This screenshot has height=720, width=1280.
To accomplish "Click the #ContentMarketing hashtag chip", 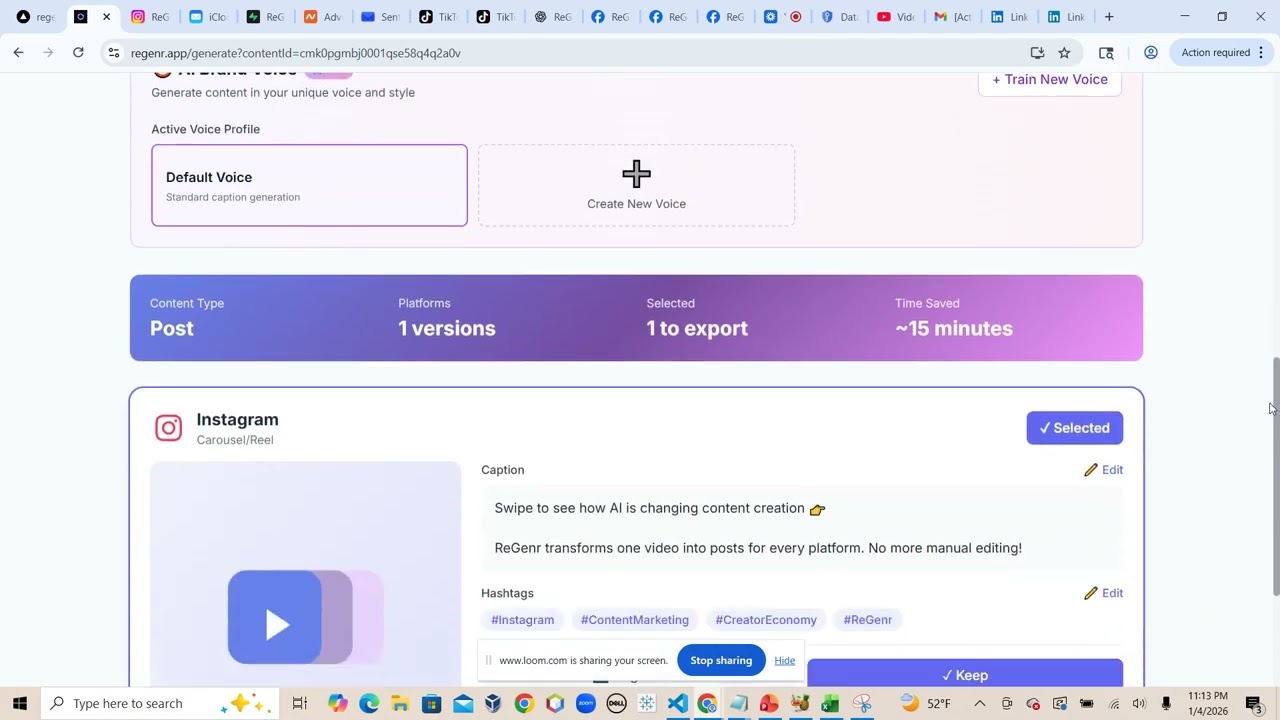I will tap(635, 620).
